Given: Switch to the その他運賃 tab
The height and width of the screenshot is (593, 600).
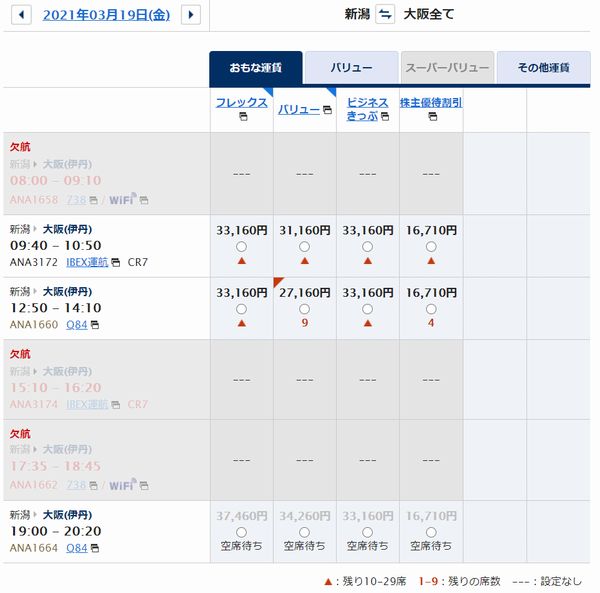Looking at the screenshot, I should 543,68.
